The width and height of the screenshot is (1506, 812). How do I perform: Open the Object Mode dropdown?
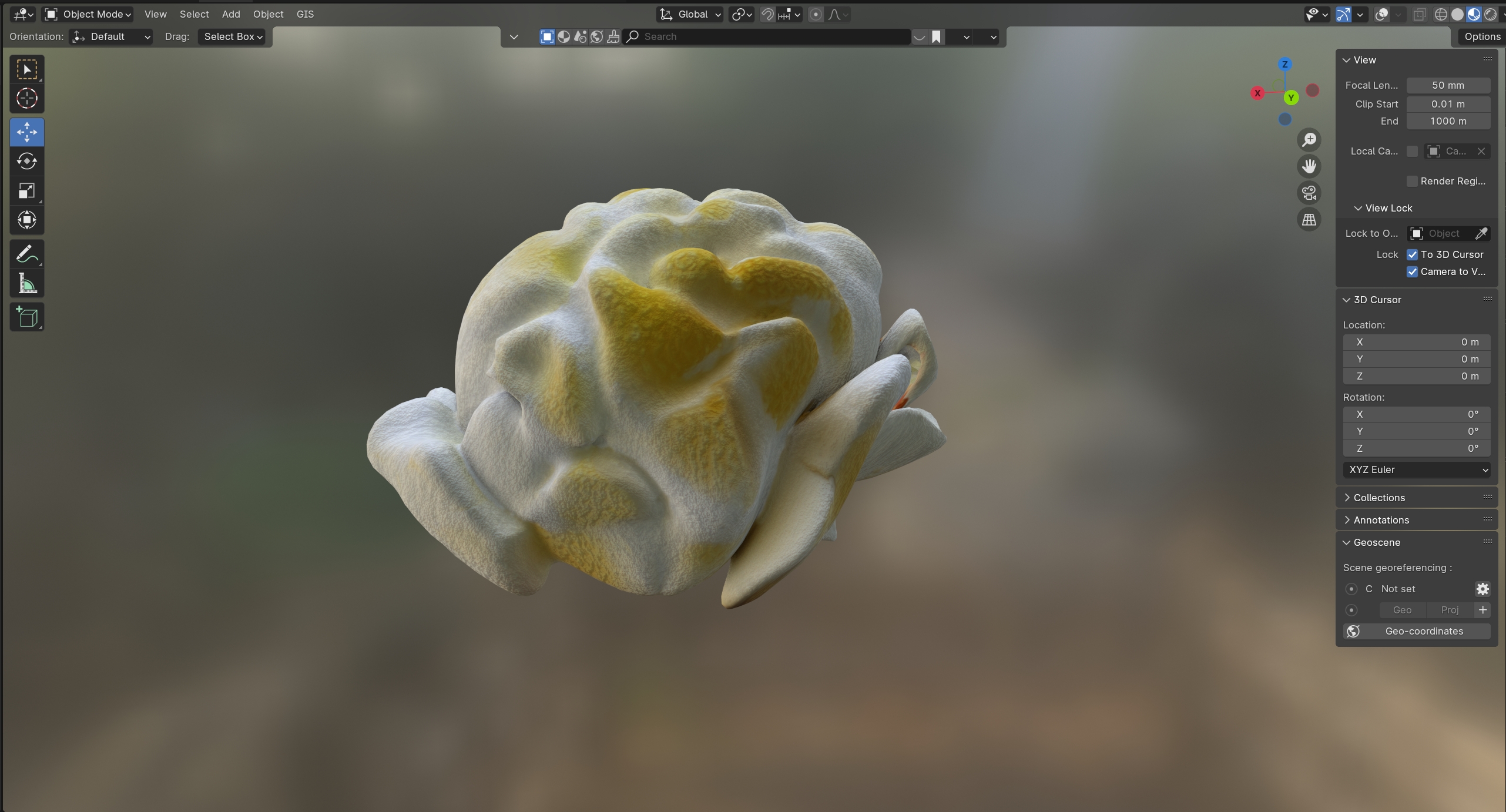click(89, 14)
